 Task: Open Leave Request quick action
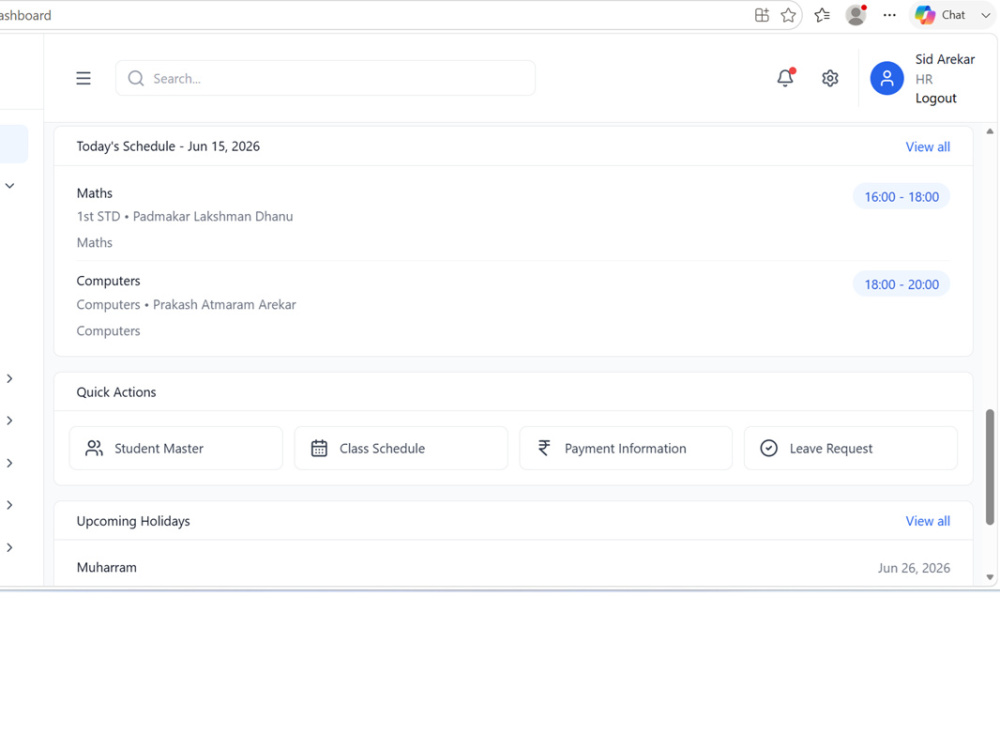(851, 448)
